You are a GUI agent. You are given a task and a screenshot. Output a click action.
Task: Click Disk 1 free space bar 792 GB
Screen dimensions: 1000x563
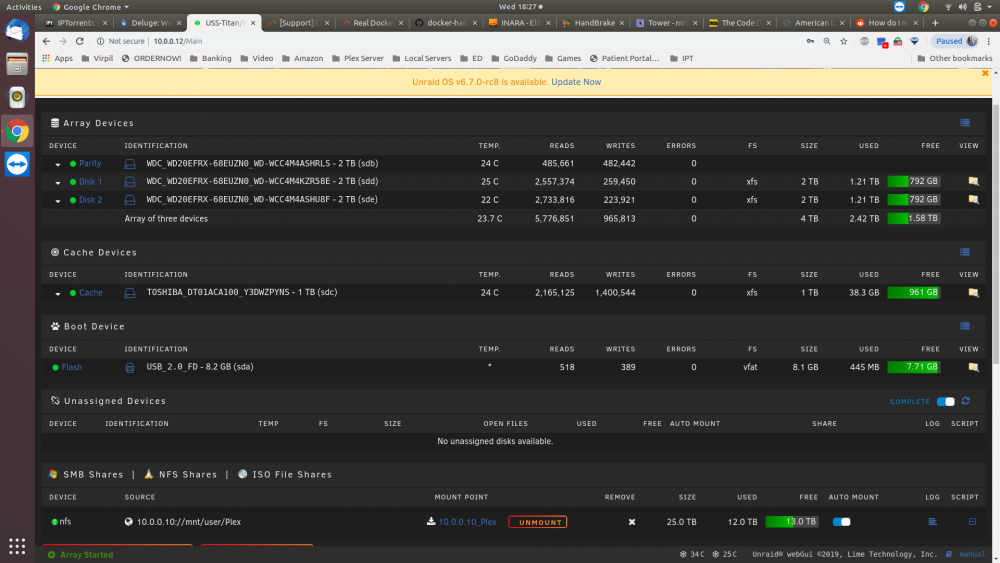tap(913, 182)
